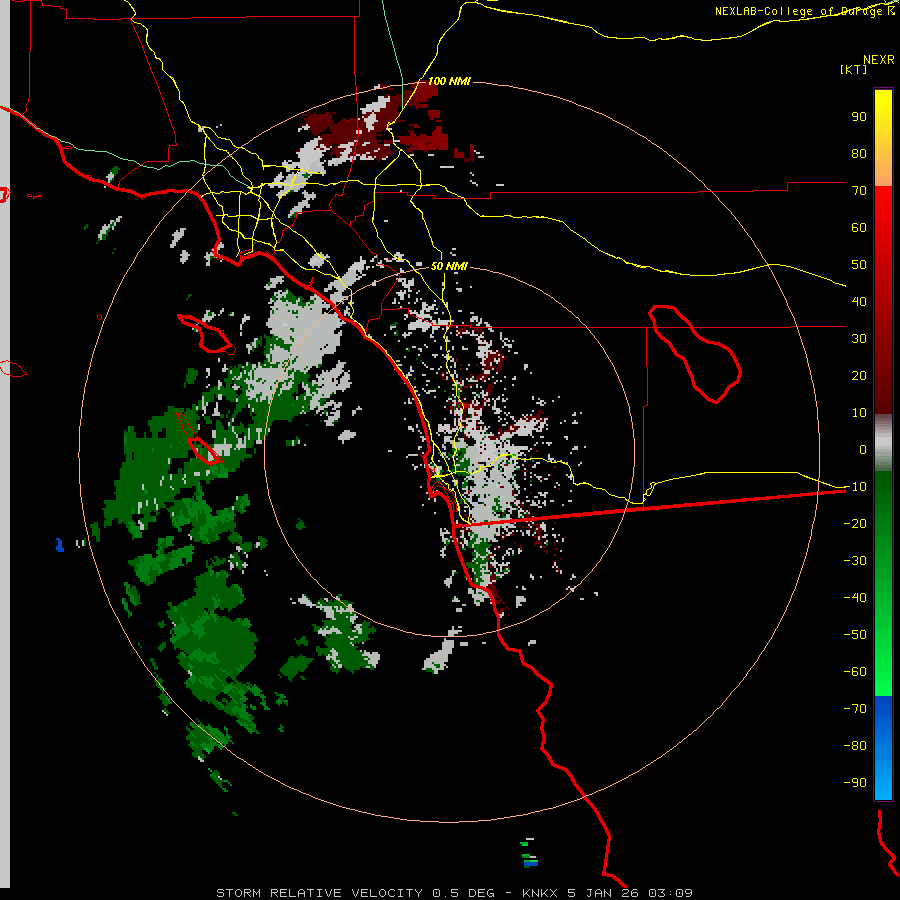Click the [KT] units label
900x900 pixels.
coord(854,69)
